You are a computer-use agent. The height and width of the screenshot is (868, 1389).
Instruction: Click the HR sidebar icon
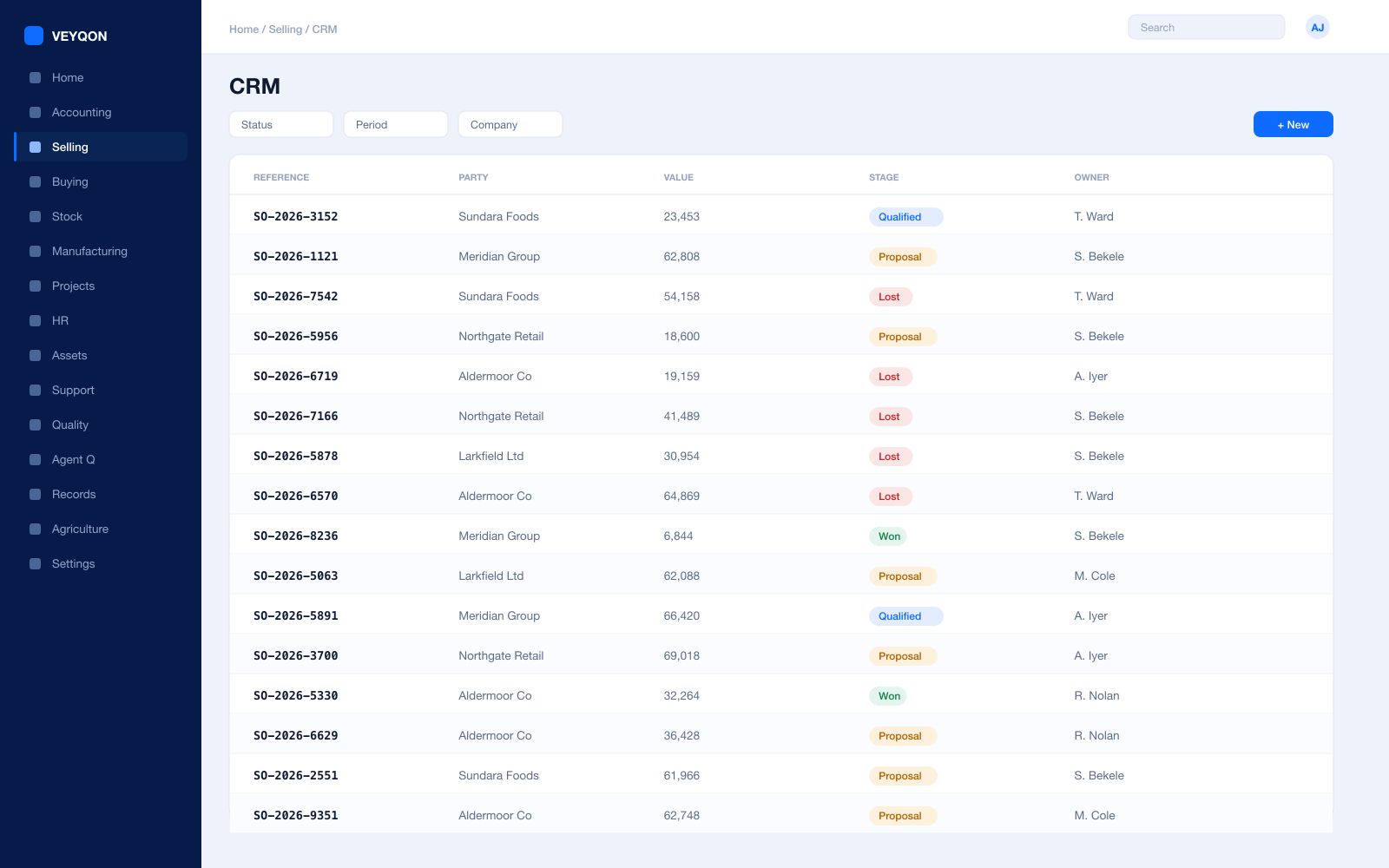click(36, 320)
